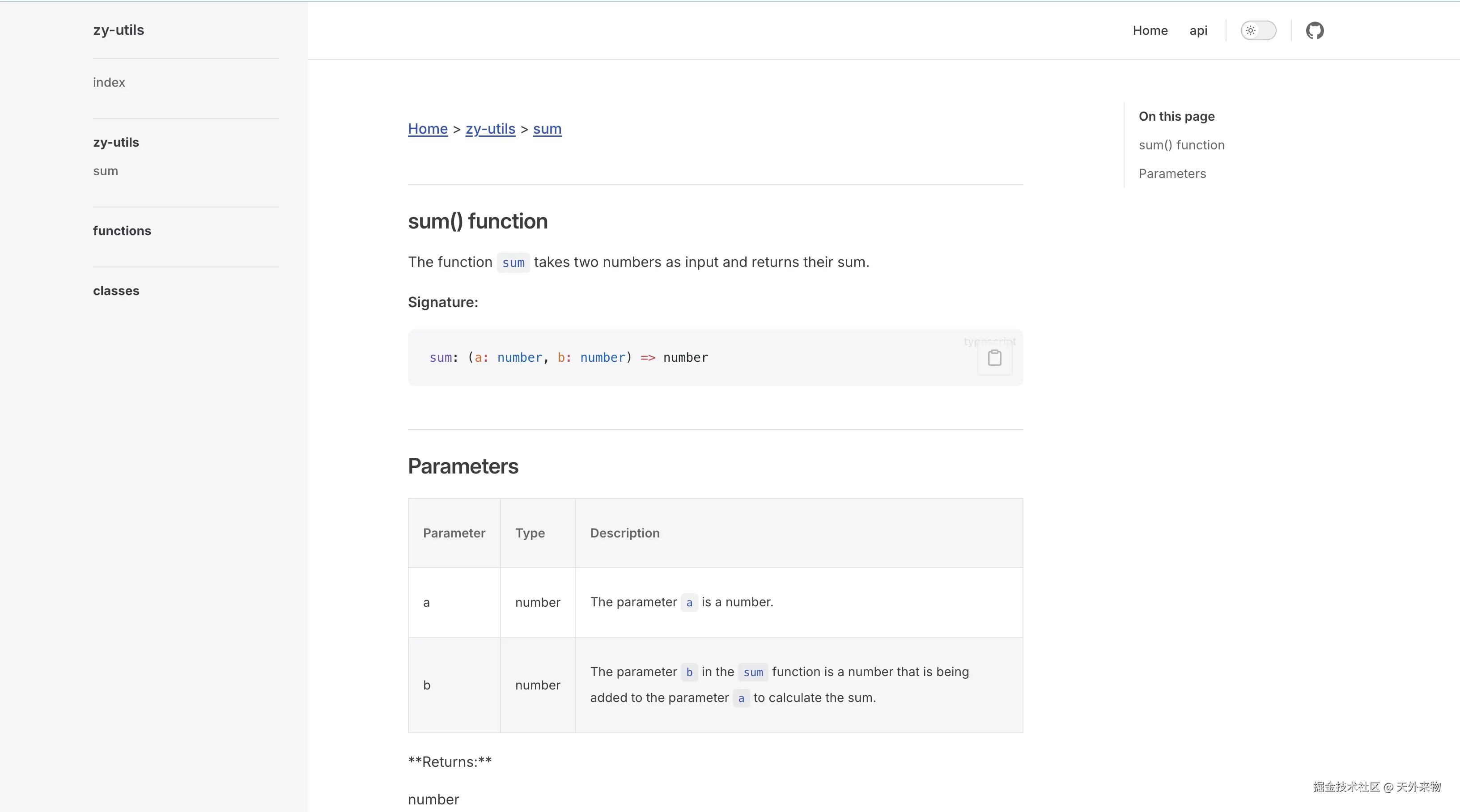Viewport: 1460px width, 812px height.
Task: Jump to sum() function outline entry
Action: [x=1181, y=145]
